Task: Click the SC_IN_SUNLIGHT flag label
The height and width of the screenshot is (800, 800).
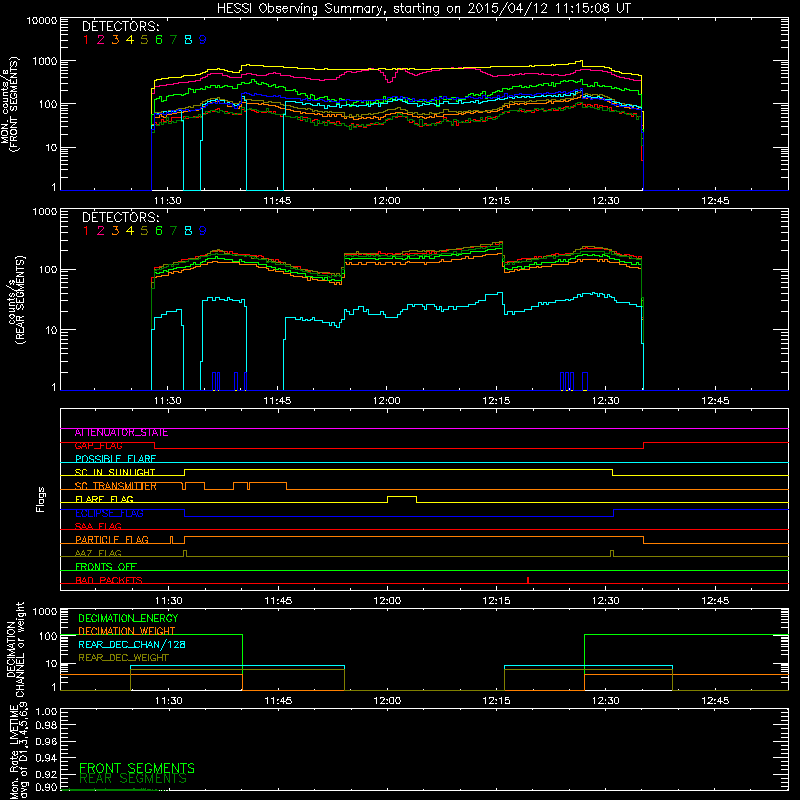Action: 115,472
